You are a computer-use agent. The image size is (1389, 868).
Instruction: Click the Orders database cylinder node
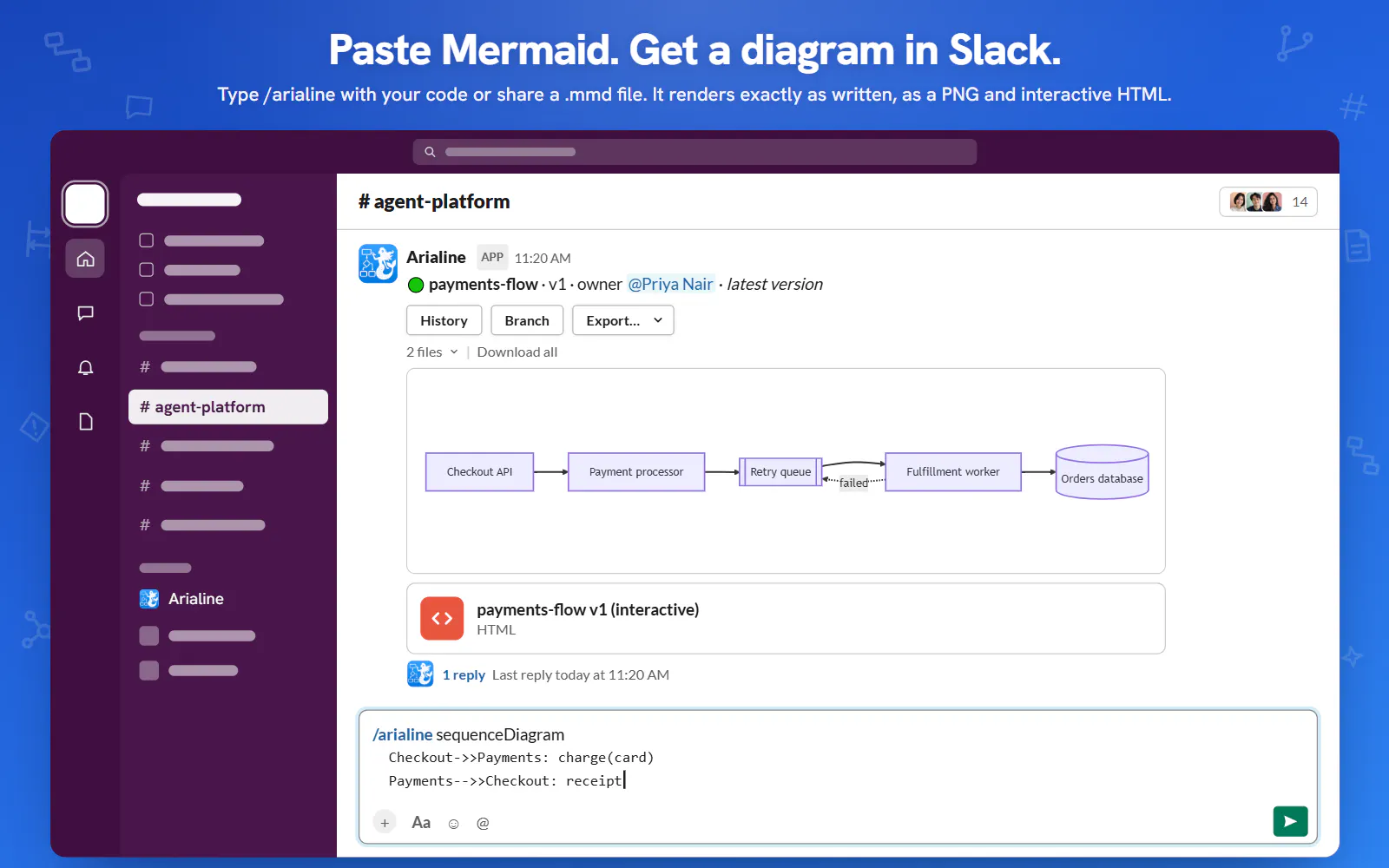(x=1103, y=472)
